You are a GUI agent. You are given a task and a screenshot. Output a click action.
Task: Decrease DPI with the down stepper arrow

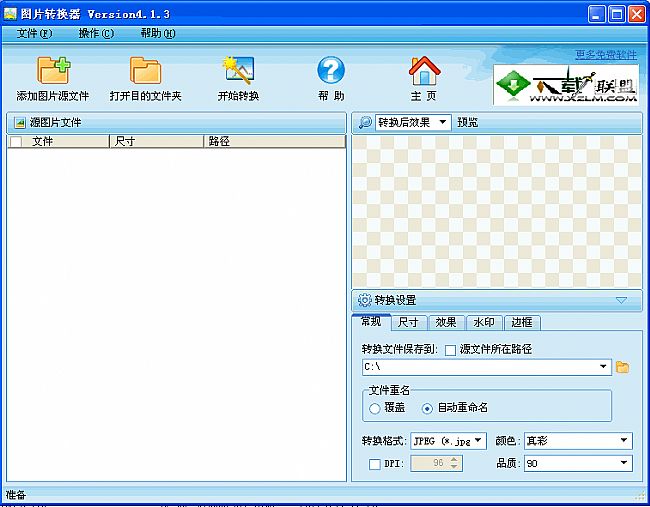point(454,467)
